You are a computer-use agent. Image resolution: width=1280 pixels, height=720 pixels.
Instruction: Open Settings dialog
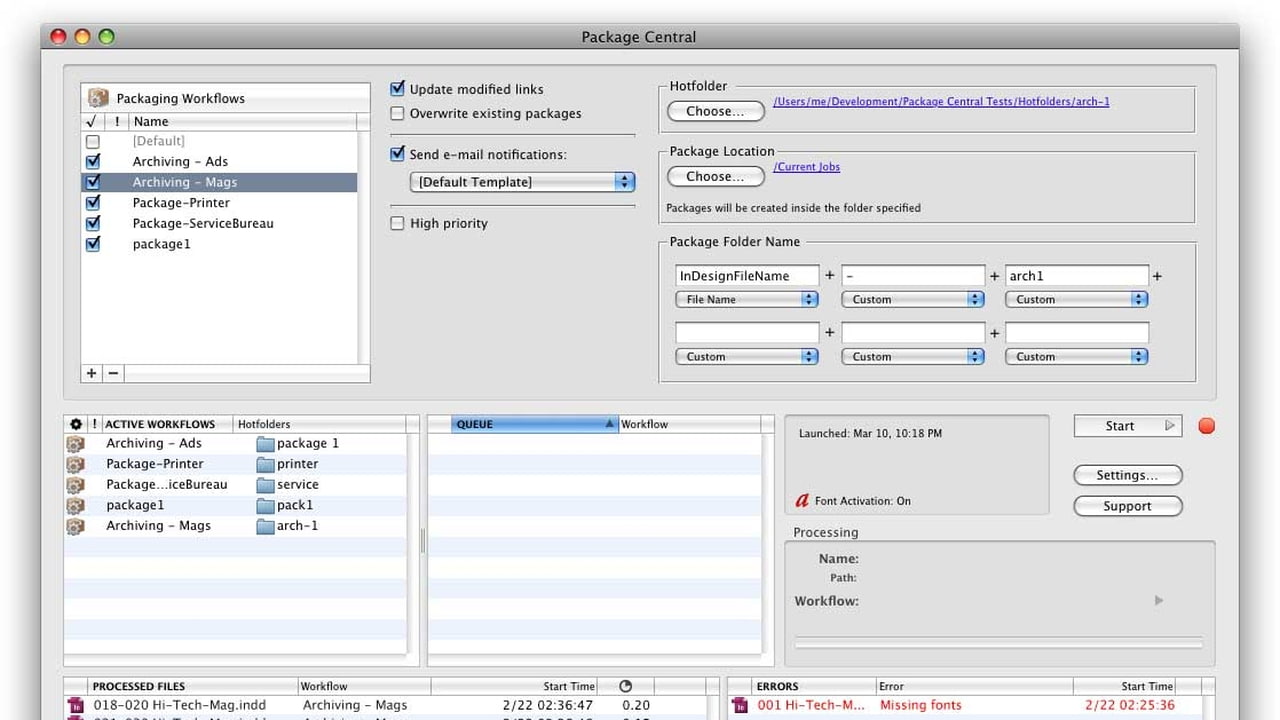click(x=1128, y=475)
